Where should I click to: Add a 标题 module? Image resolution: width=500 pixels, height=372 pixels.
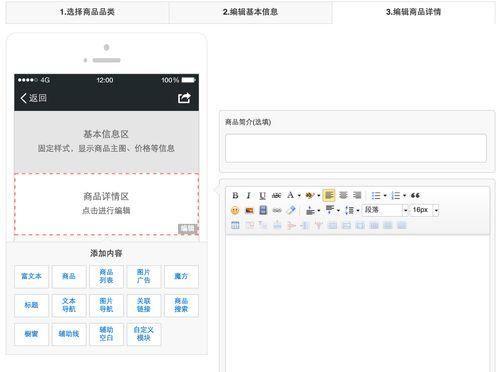click(x=31, y=305)
